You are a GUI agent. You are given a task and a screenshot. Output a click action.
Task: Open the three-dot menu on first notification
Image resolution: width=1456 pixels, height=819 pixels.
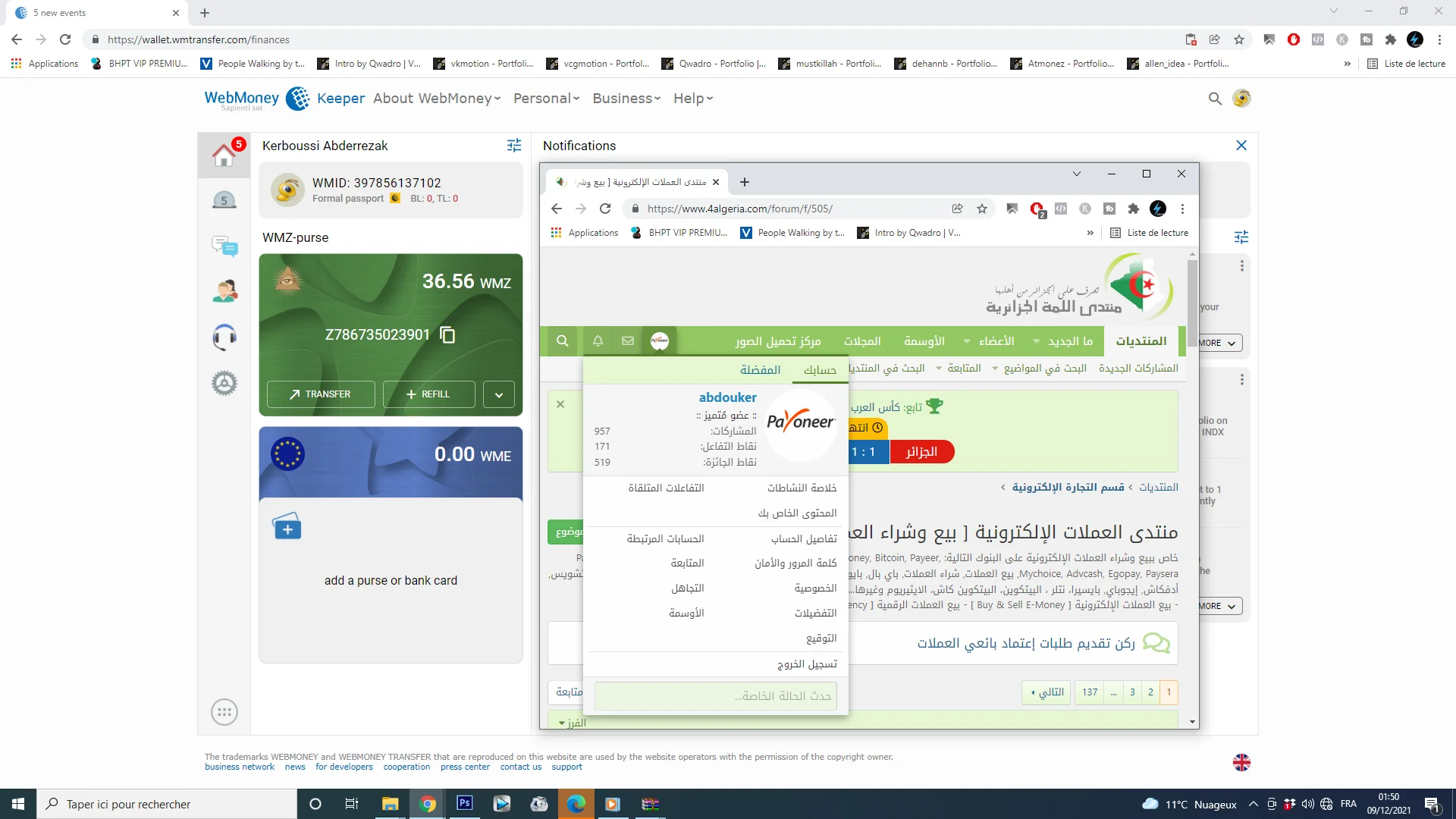(1241, 265)
